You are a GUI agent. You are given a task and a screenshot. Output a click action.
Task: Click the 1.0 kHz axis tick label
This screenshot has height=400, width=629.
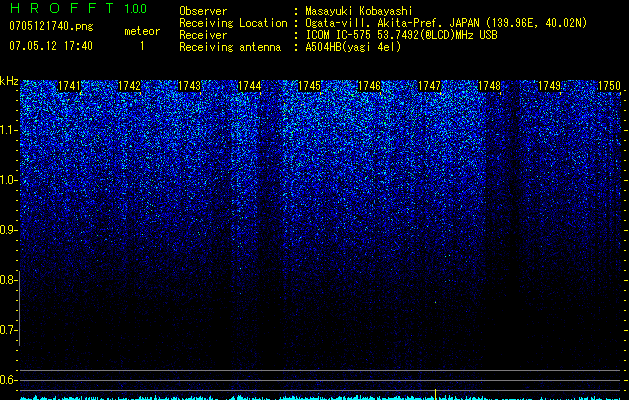coord(8,180)
